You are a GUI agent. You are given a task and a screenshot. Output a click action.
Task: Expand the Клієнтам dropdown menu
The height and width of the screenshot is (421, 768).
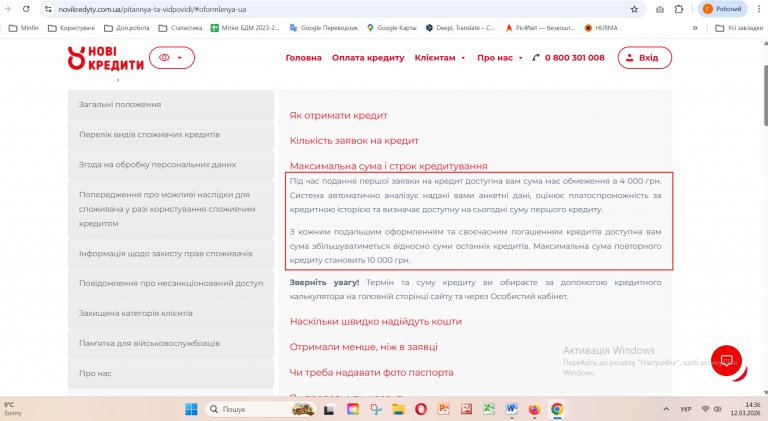point(440,58)
